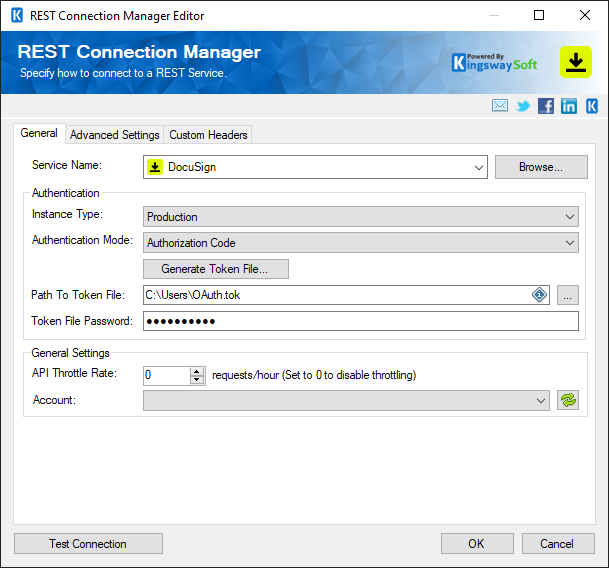The image size is (609, 568).
Task: Close the REST Connection Manager Editor window
Action: 585,16
